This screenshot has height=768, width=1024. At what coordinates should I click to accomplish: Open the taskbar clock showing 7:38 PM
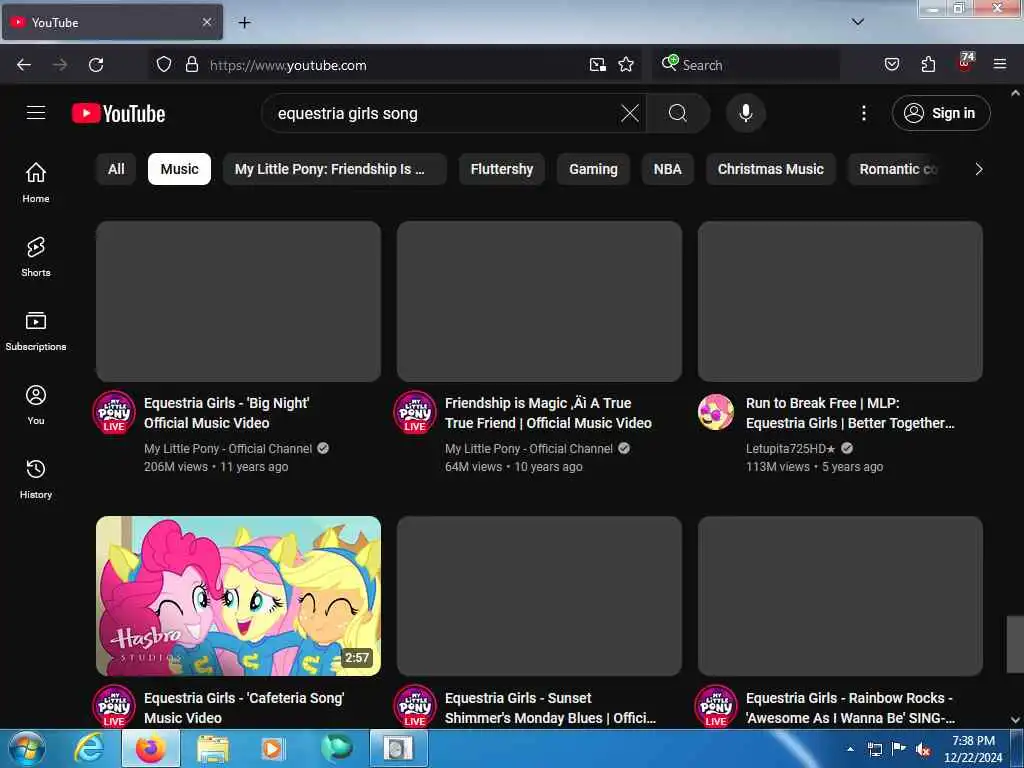pos(973,749)
